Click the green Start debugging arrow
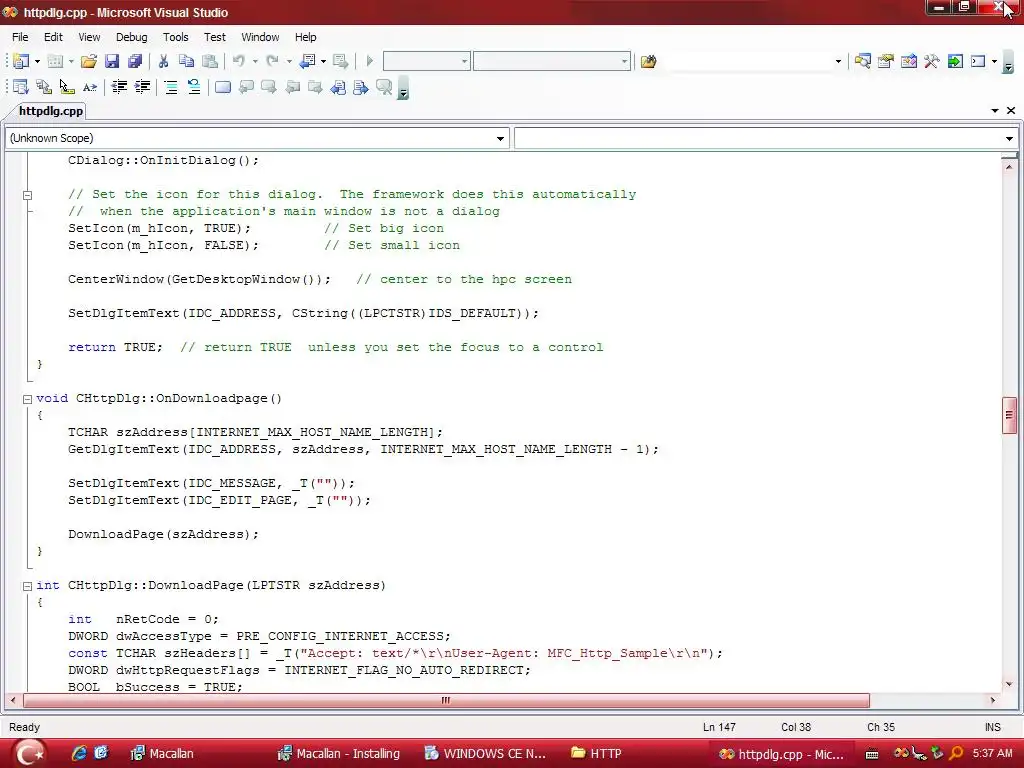 point(370,61)
